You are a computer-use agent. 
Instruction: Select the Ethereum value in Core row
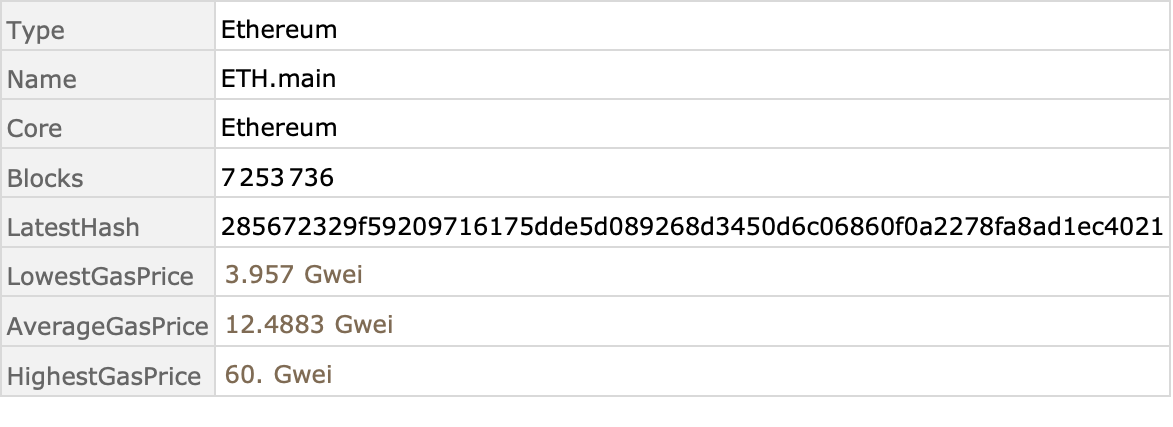coord(279,127)
